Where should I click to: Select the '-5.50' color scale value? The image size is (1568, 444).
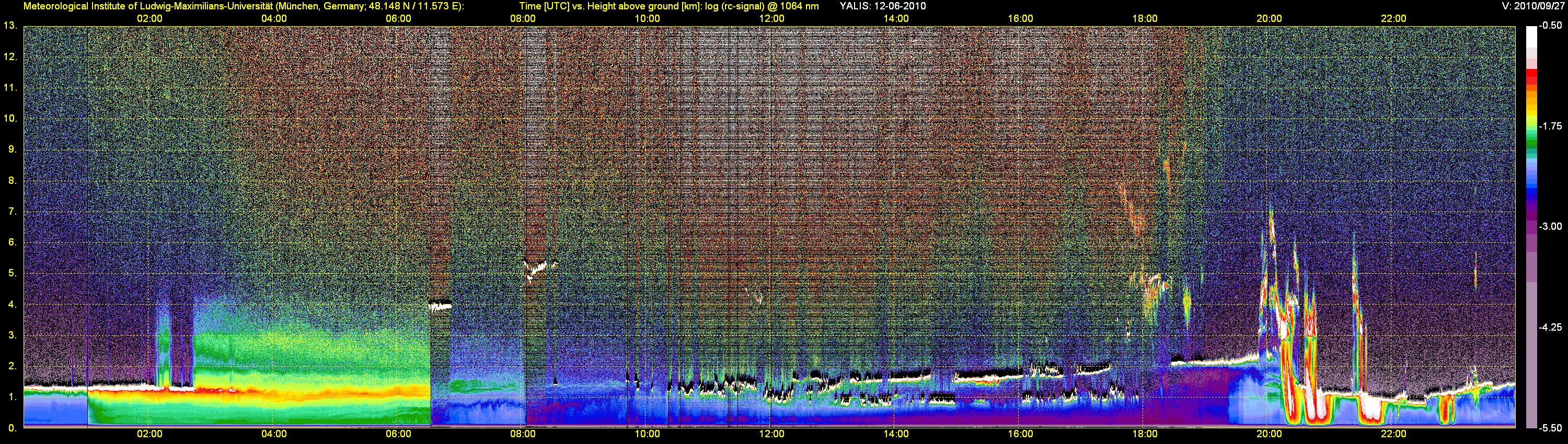pyautogui.click(x=1550, y=428)
